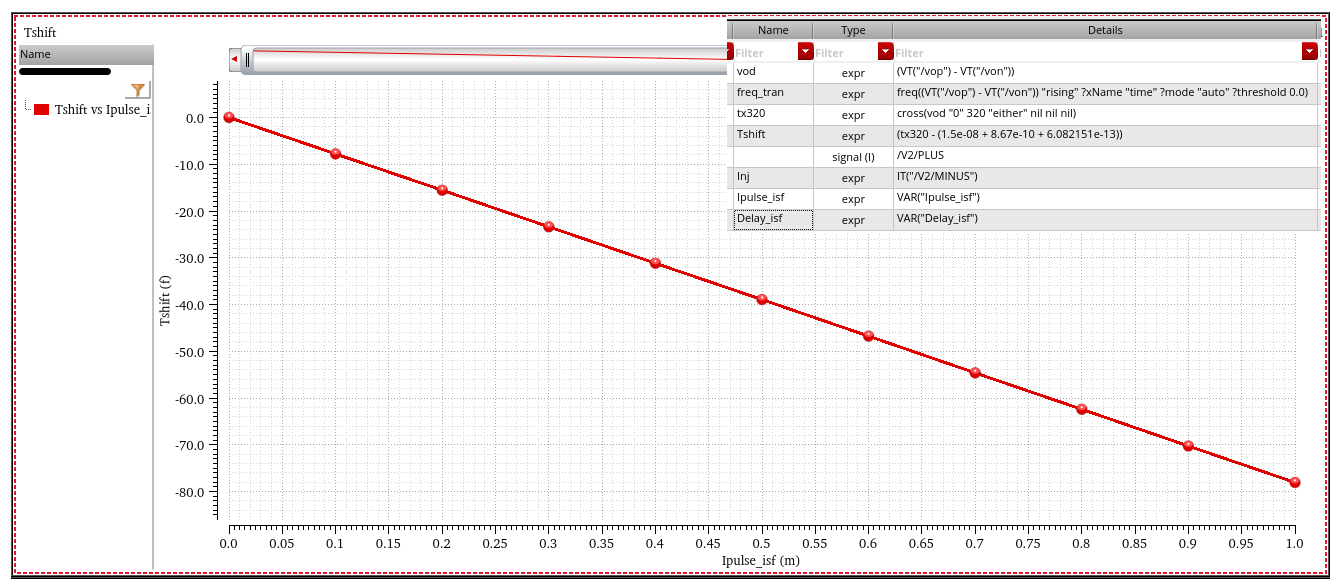This screenshot has width=1340, height=588.
Task: Click the VAR("Ipulse_isf") details cell
Action: click(x=1105, y=198)
